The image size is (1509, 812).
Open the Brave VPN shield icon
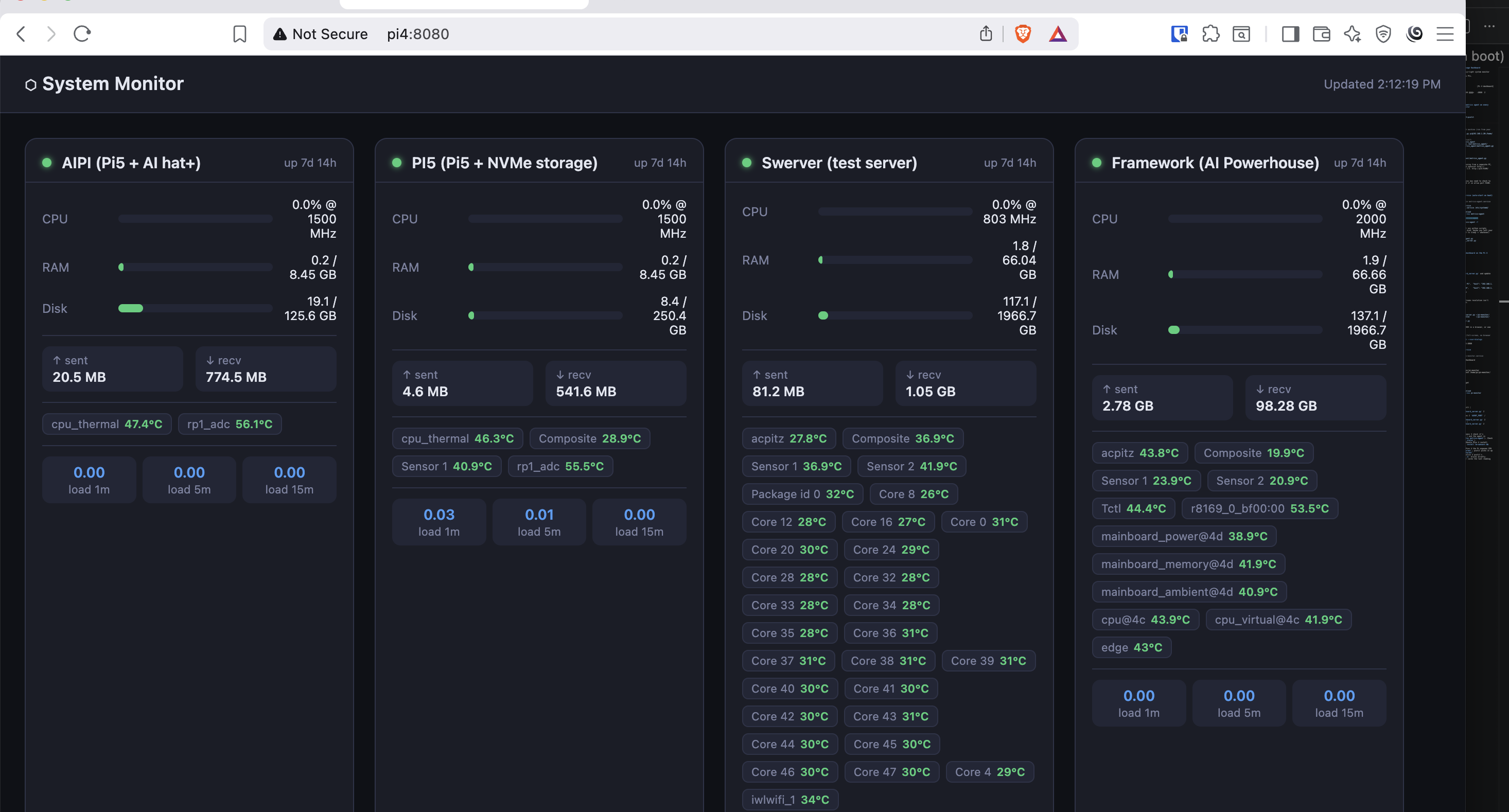(1383, 34)
